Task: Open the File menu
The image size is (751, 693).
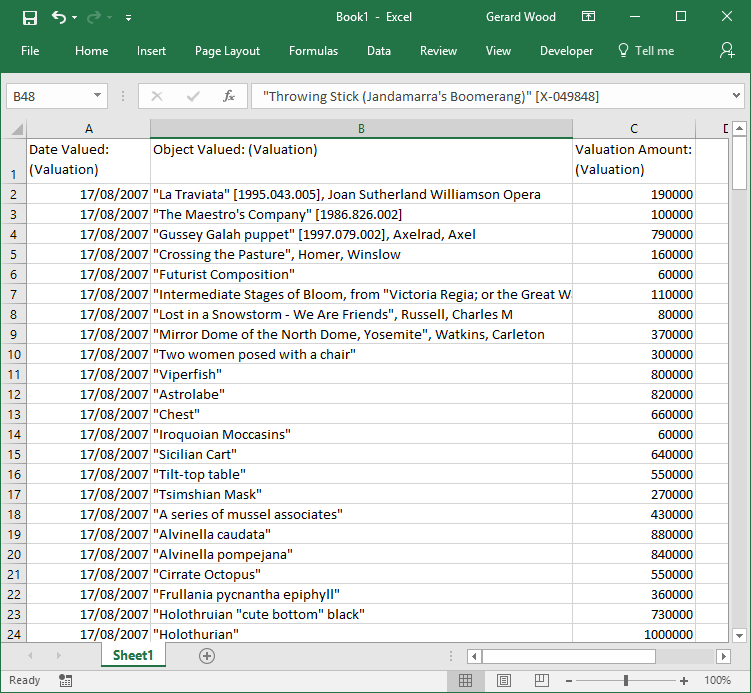Action: coord(30,51)
